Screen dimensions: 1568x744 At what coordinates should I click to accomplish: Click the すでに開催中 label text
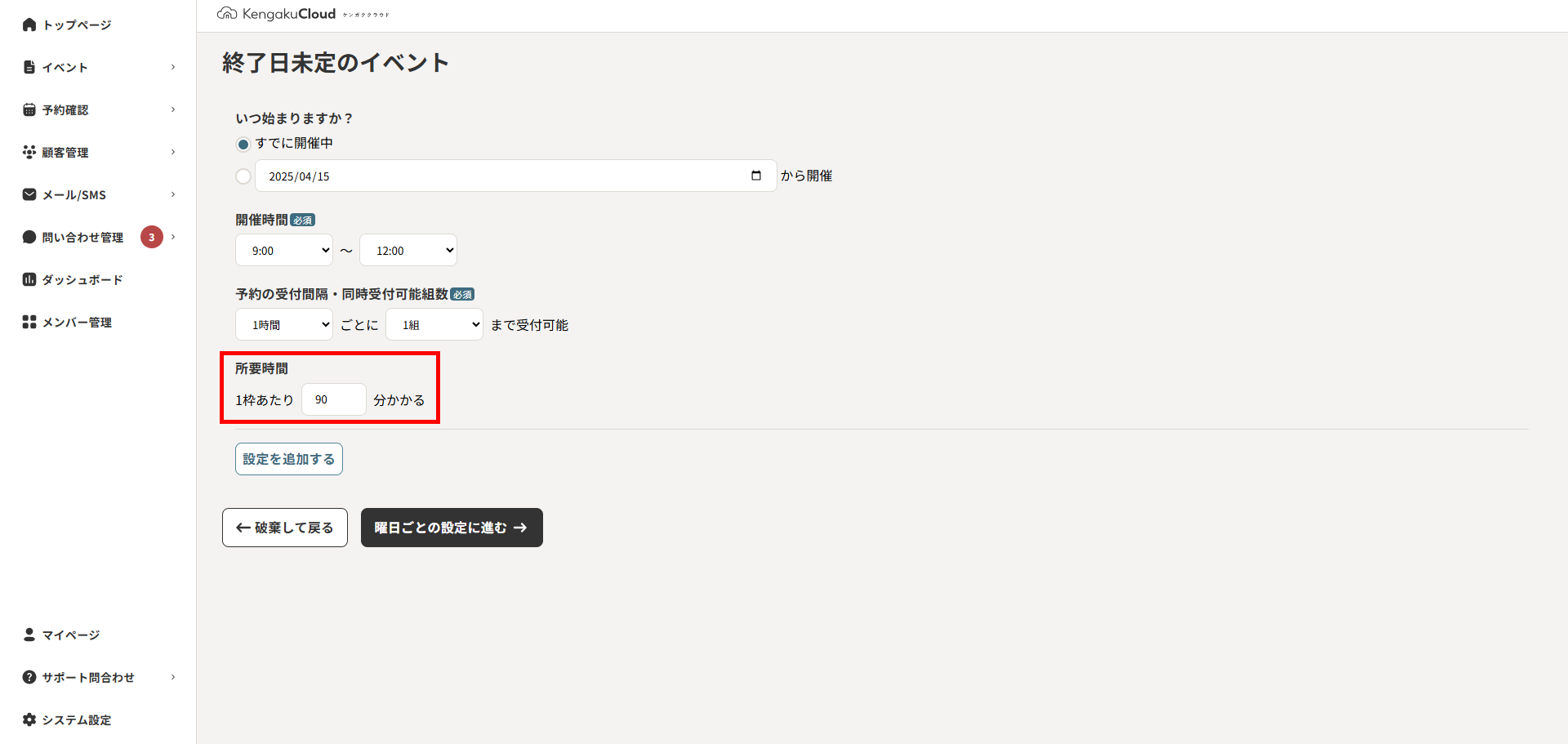[x=294, y=143]
